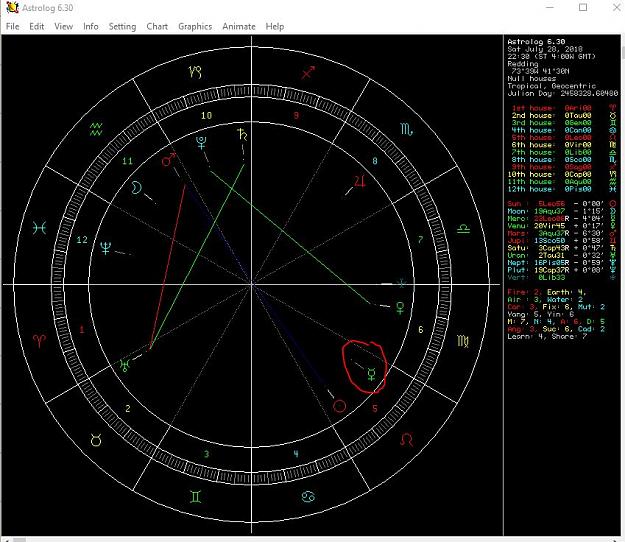Select the Neptune trident glyph in the chart
The height and width of the screenshot is (542, 625).
point(106,248)
